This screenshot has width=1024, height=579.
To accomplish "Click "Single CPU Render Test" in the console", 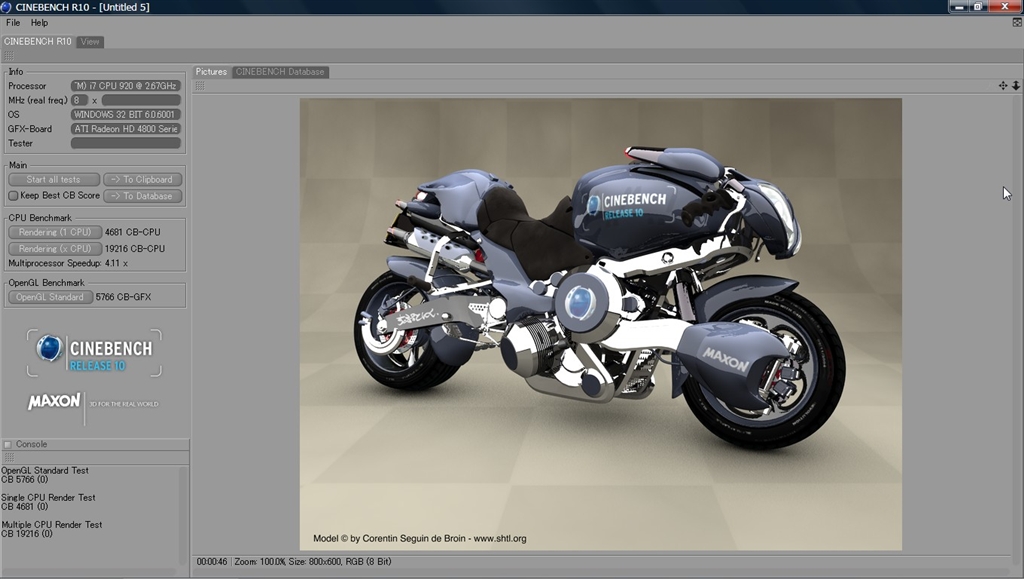I will (48, 497).
